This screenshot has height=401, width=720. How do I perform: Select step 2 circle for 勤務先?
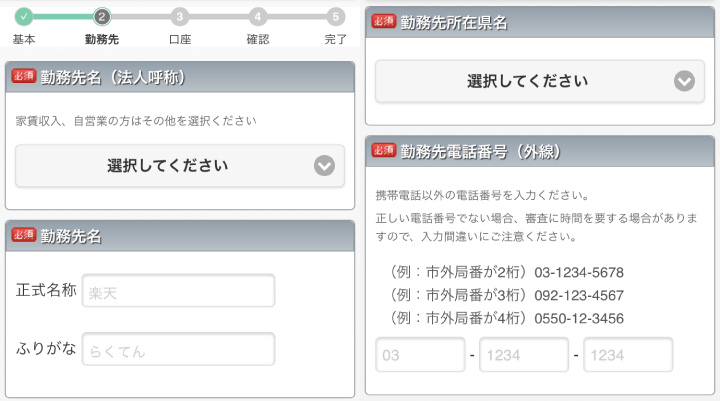pos(102,17)
